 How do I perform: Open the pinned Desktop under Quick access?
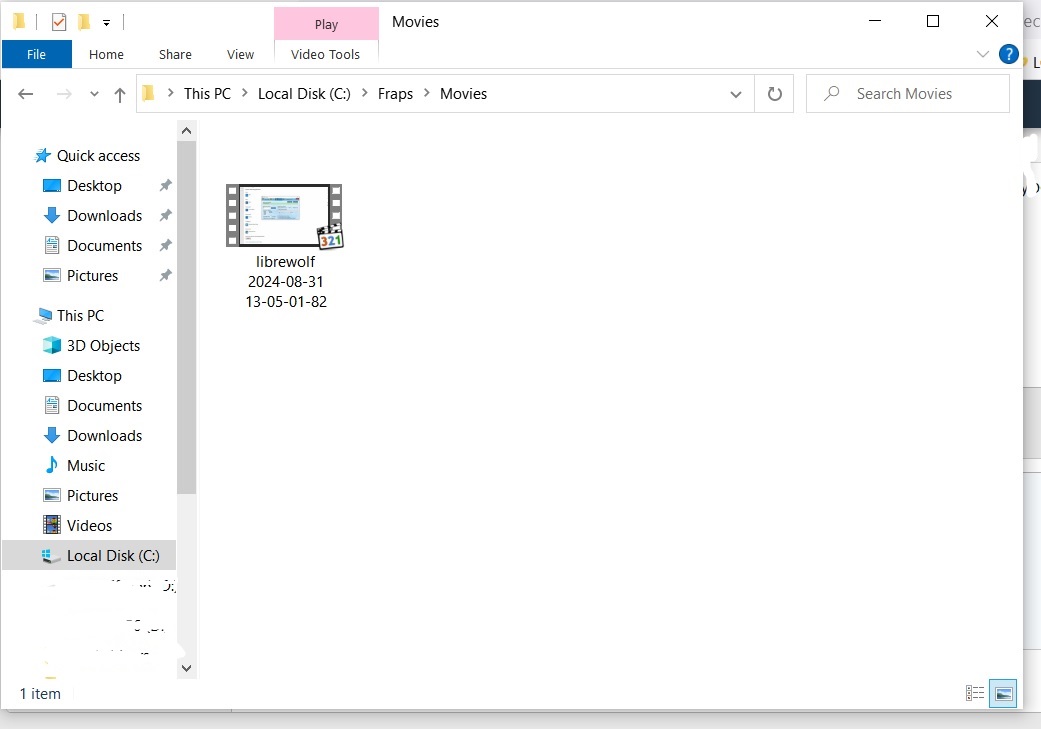coord(94,186)
